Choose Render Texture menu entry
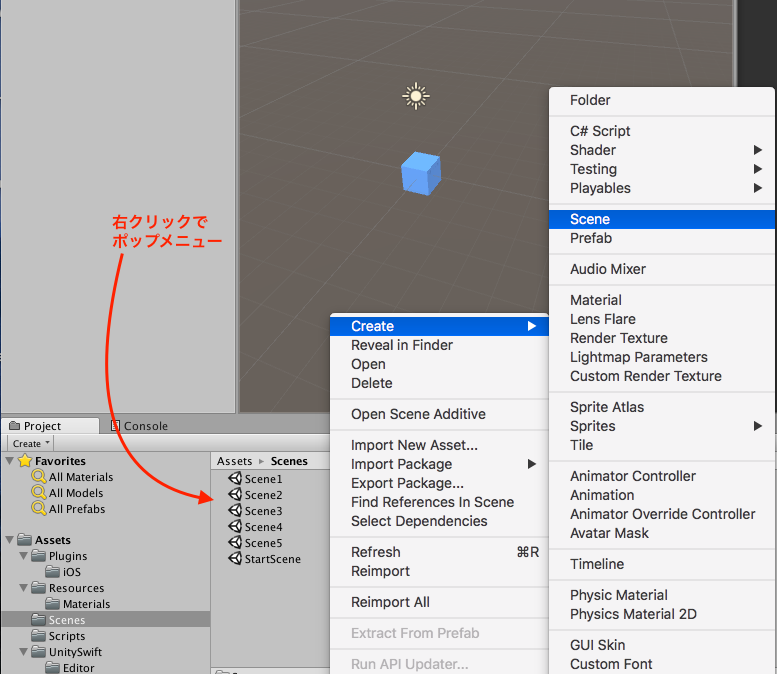Image resolution: width=777 pixels, height=674 pixels. tap(662, 338)
